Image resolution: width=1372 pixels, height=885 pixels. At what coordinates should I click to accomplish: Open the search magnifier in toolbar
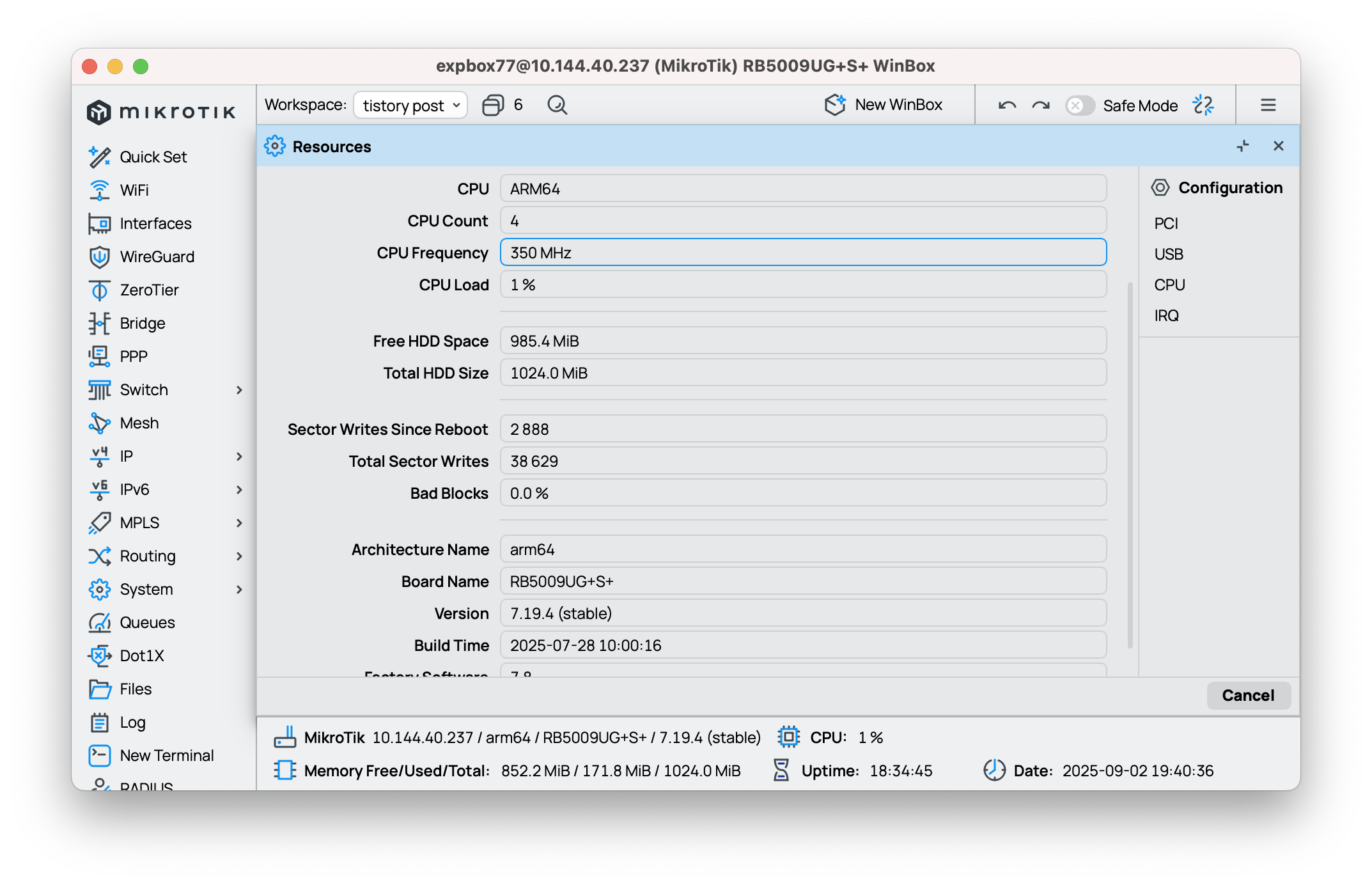click(x=557, y=105)
